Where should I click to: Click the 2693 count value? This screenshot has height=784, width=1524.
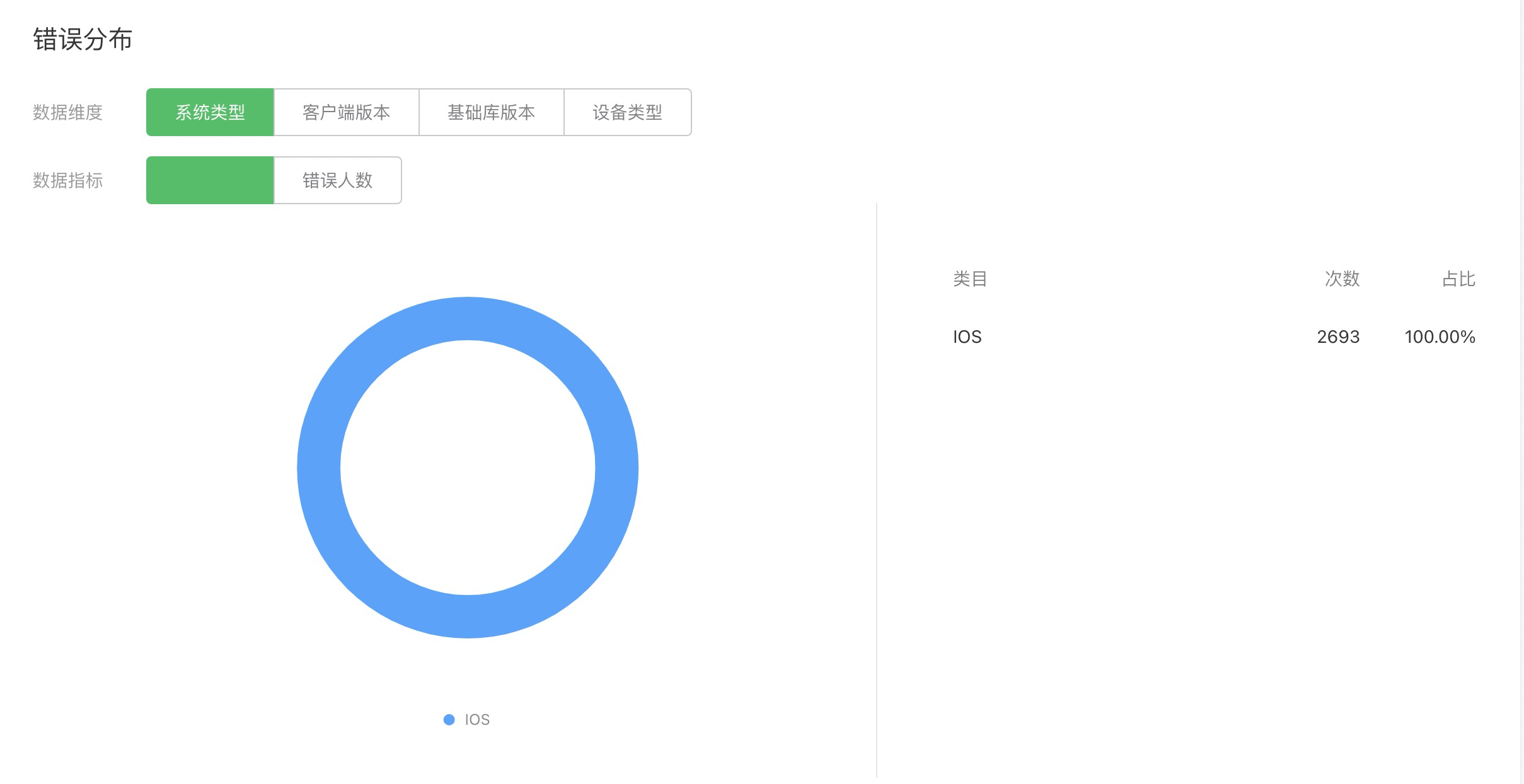pyautogui.click(x=1338, y=337)
